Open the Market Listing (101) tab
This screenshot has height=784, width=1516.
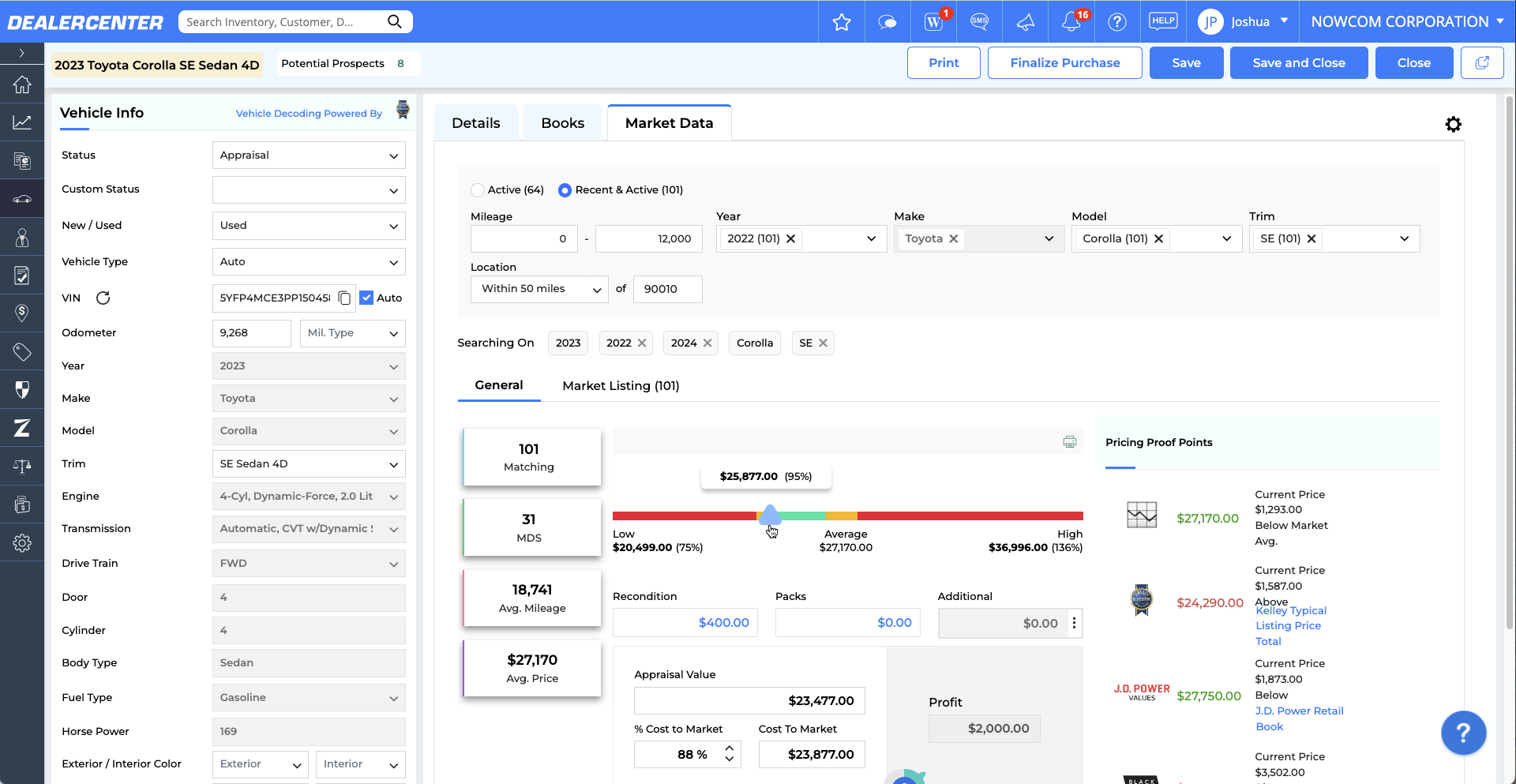click(x=621, y=386)
